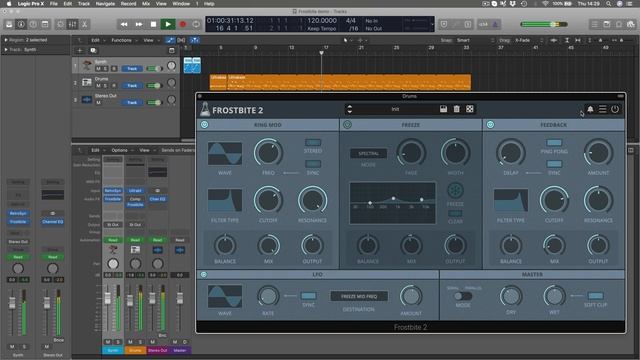The width and height of the screenshot is (640, 360).
Task: Click the Drums track icon
Action: pos(87,82)
